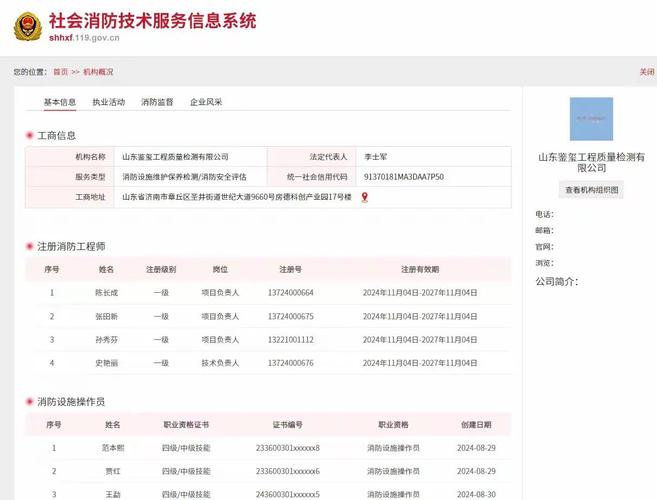Click the 邮箱 label in sidebar
This screenshot has height=500, width=657.
coord(544,231)
